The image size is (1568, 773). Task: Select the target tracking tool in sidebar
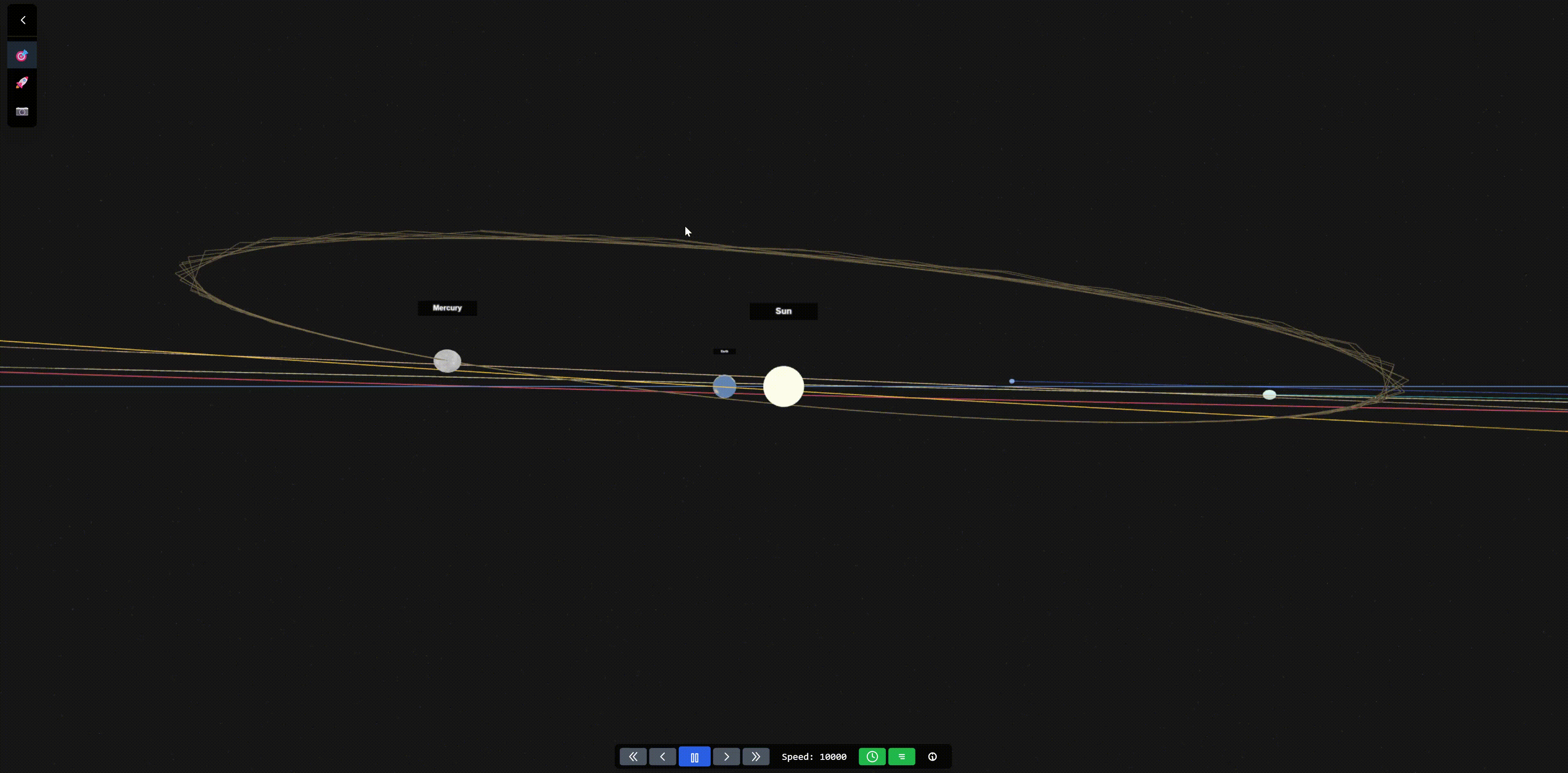point(22,55)
